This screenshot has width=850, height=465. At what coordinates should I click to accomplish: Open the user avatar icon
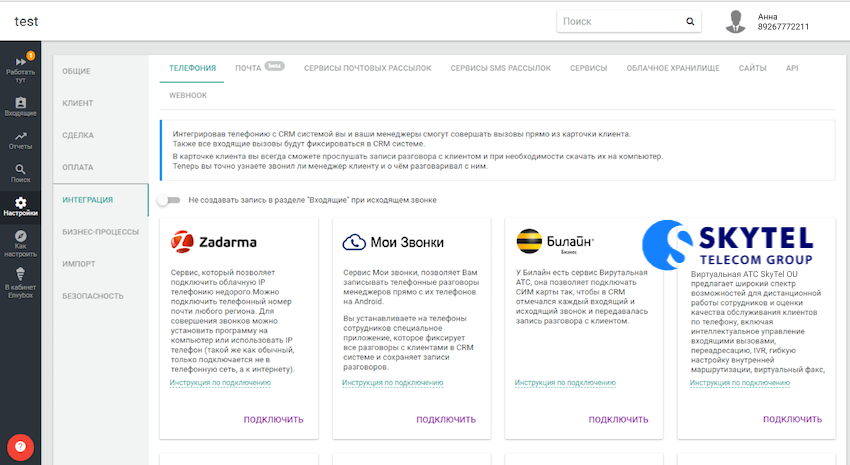(x=736, y=22)
